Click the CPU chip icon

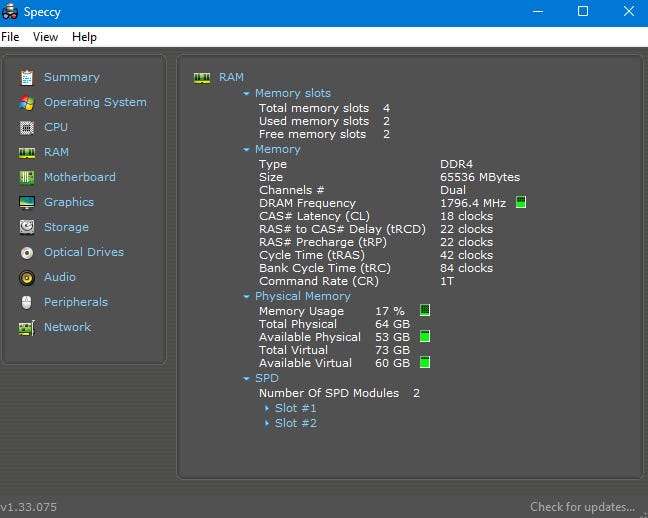(x=26, y=127)
